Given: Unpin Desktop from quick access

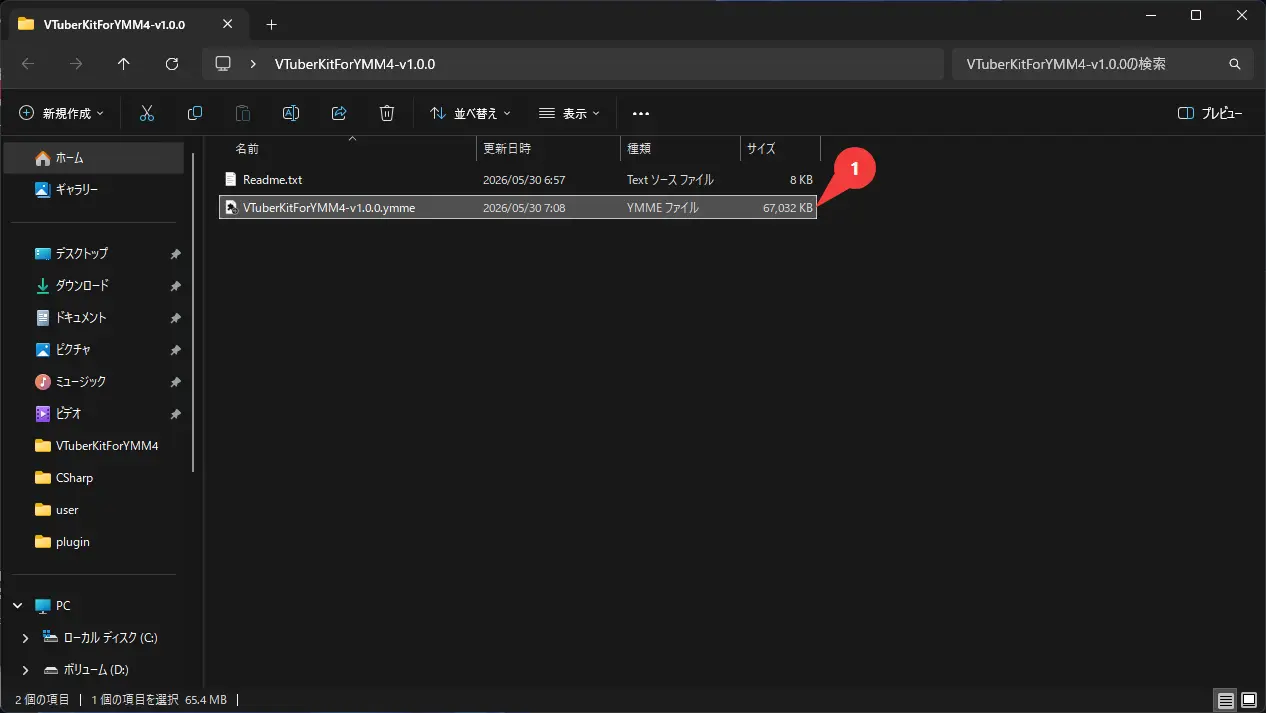Looking at the screenshot, I should (175, 254).
